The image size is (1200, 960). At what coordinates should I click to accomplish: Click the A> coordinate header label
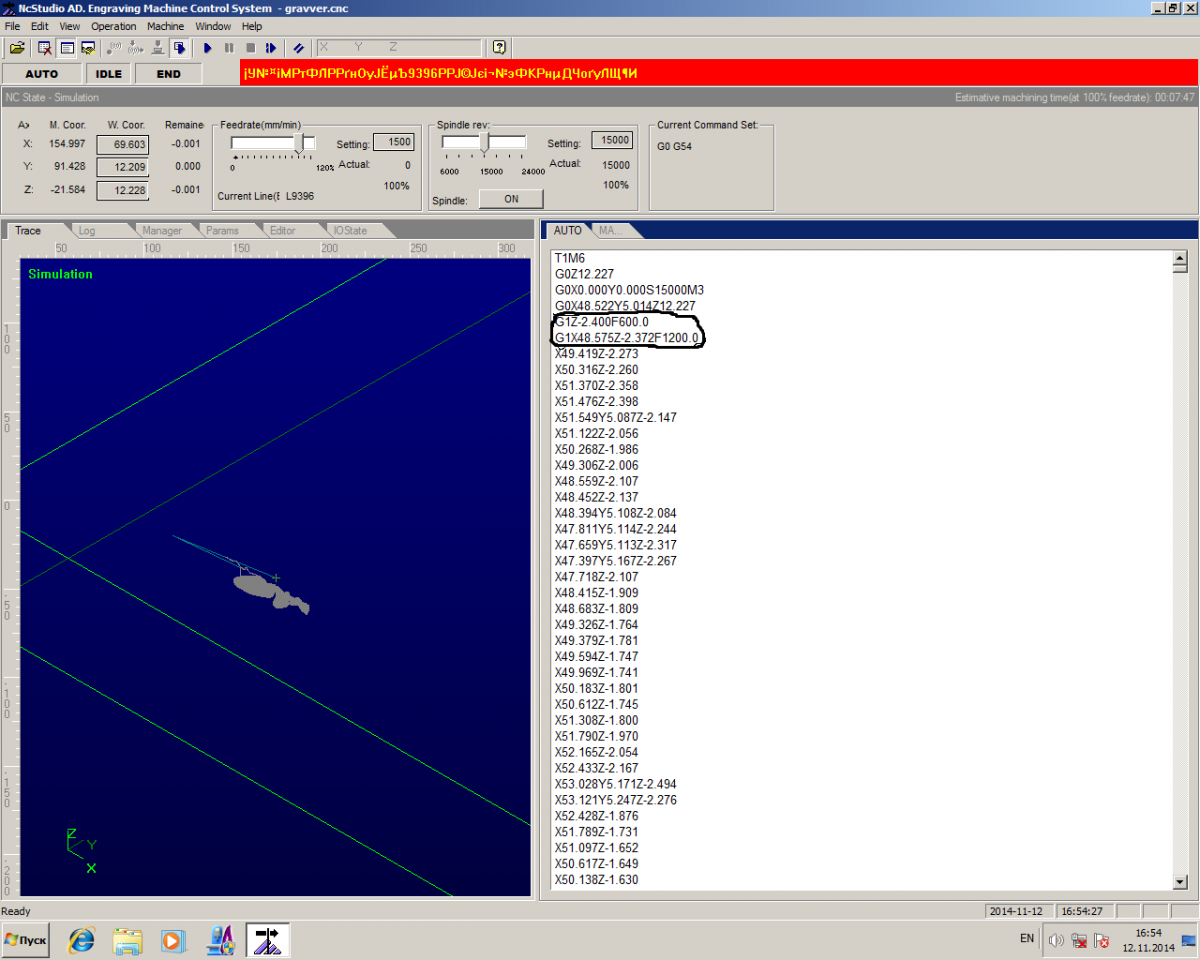(x=23, y=124)
